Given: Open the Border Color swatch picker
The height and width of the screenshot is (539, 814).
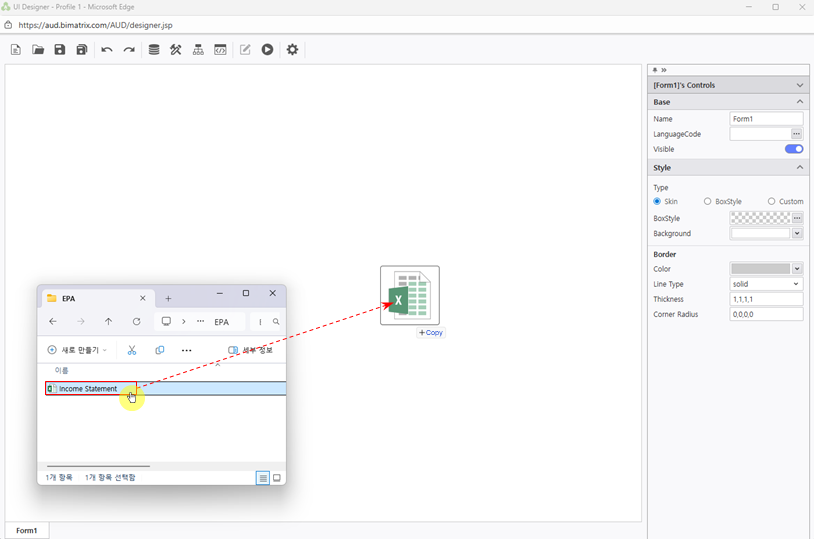Looking at the screenshot, I should (766, 269).
